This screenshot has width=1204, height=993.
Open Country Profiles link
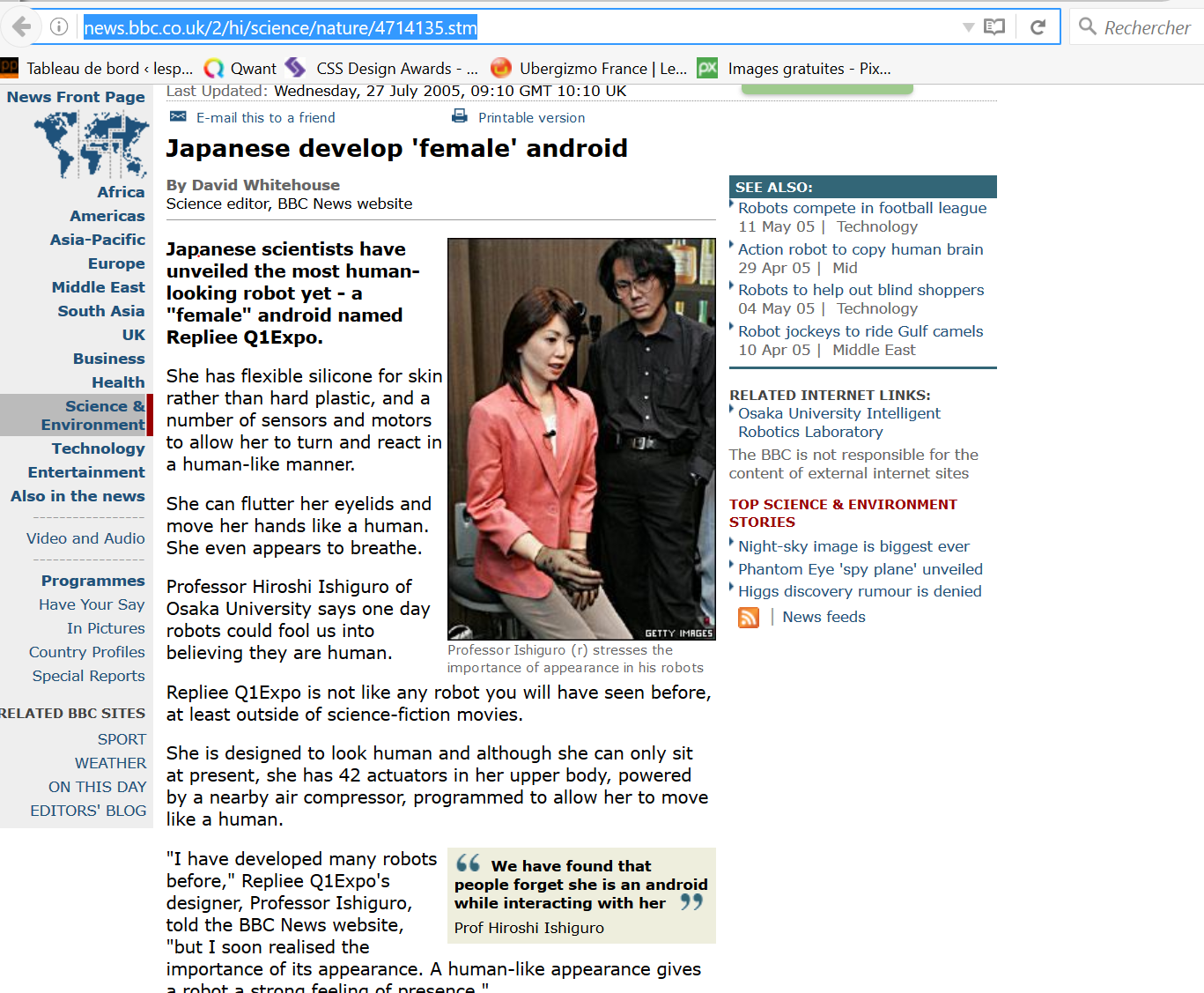coord(87,652)
